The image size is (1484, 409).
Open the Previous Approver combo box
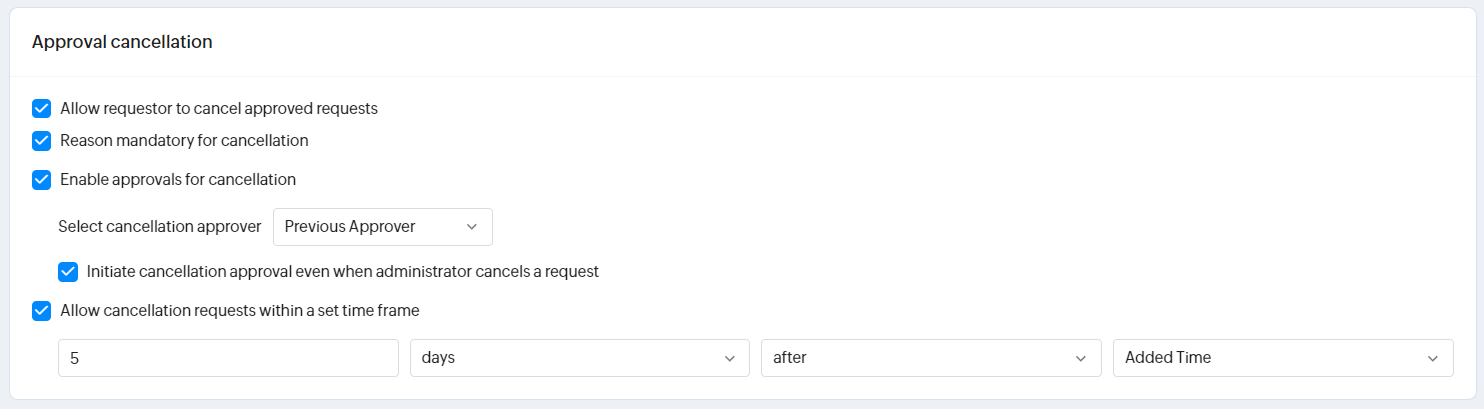[x=382, y=227]
